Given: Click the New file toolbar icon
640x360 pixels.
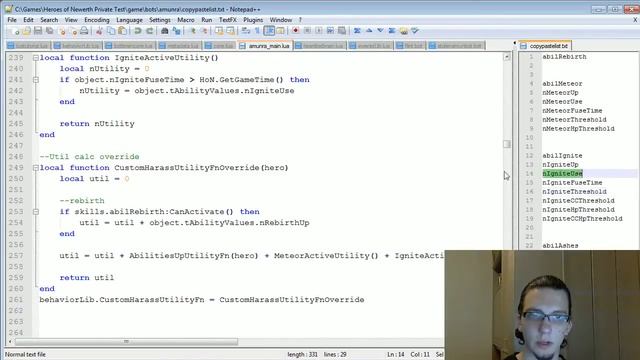Looking at the screenshot, I should point(15,31).
